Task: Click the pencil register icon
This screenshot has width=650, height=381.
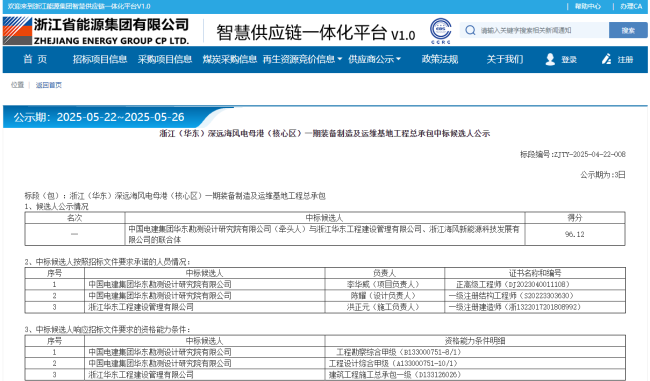Action: coord(606,59)
